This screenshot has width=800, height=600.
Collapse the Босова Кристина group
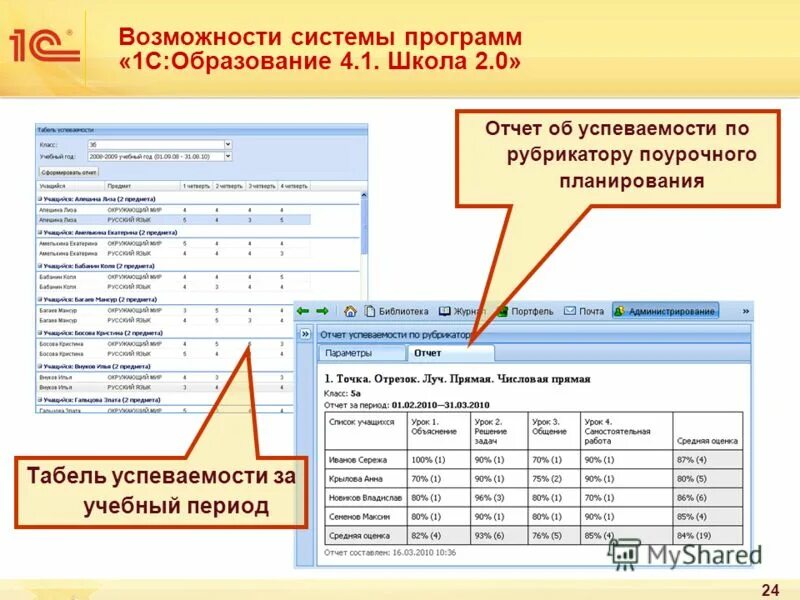point(40,333)
